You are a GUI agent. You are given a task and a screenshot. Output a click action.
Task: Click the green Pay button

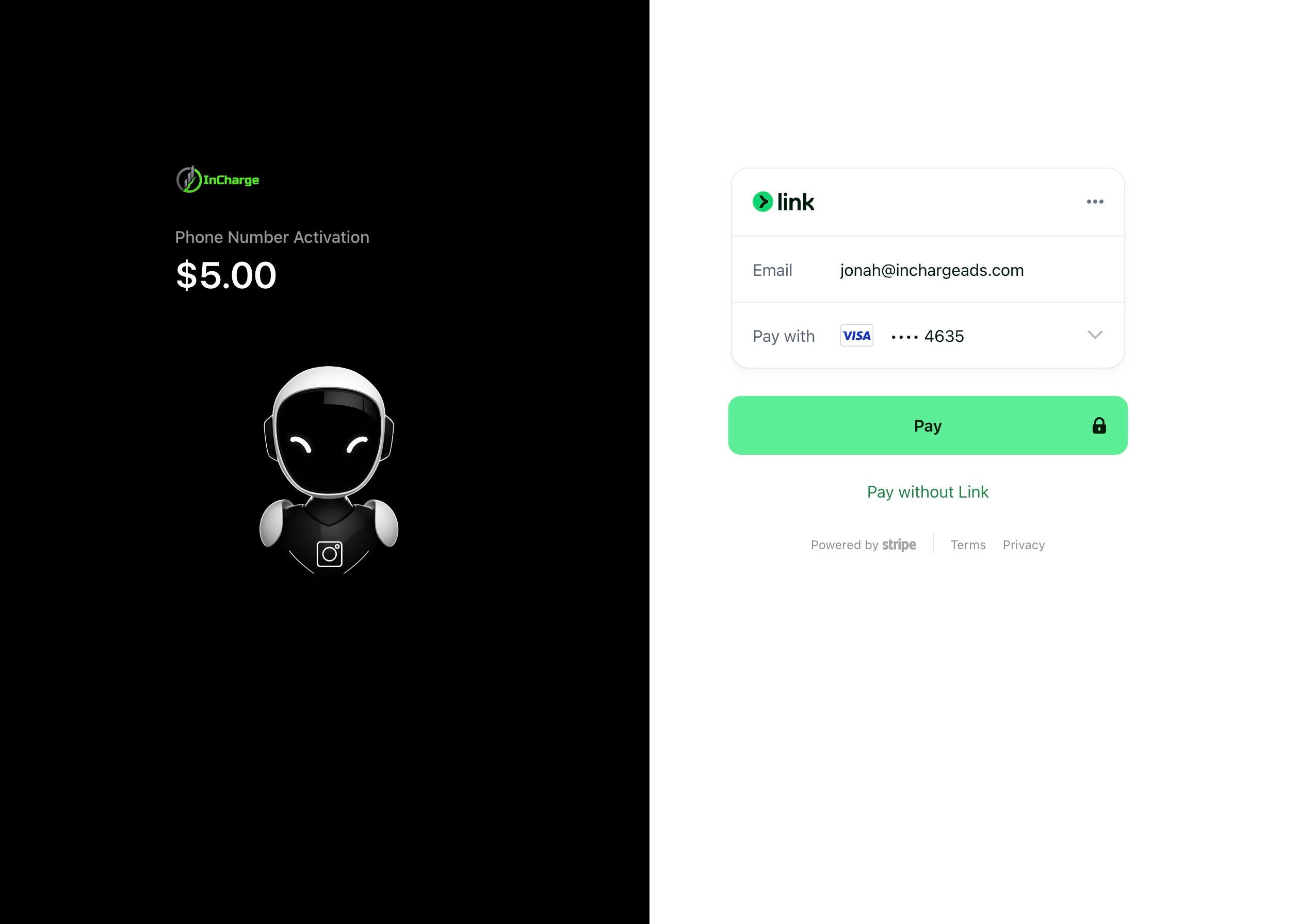click(927, 425)
